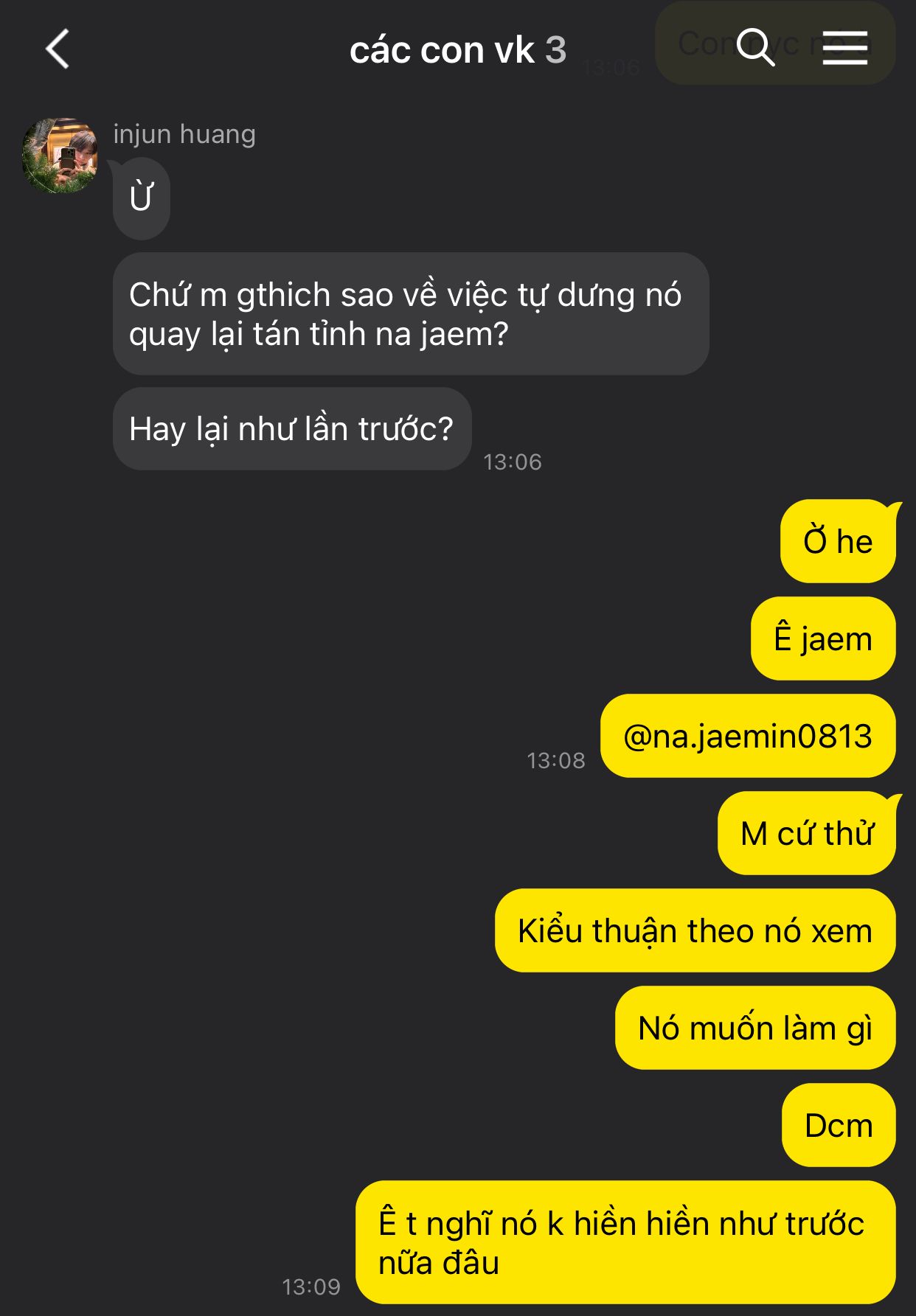This screenshot has height=1316, width=916.
Task: Open the @na.jaemin0813 mention
Action: (x=748, y=736)
